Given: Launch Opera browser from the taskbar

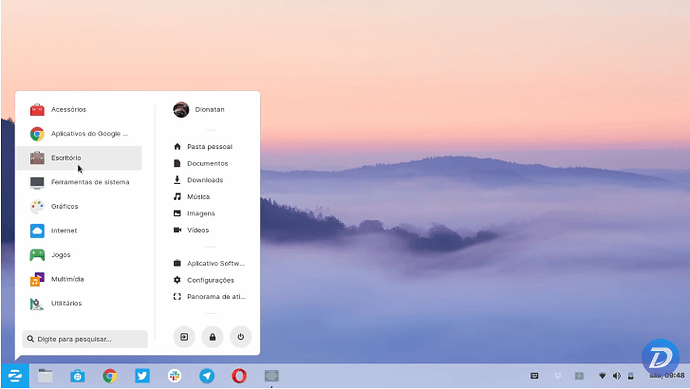Looking at the screenshot, I should coord(239,376).
